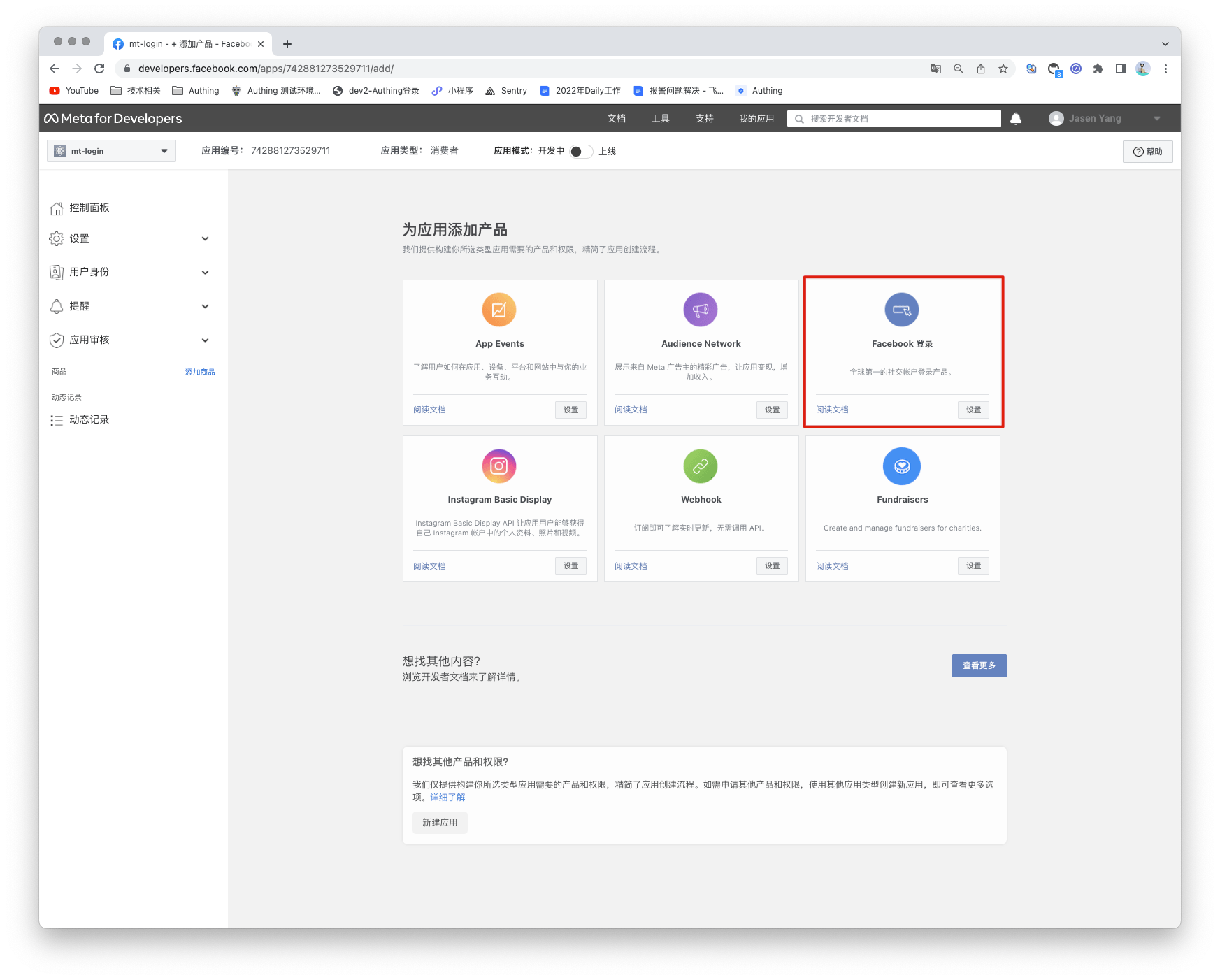Click the Meta for Developers logo
The width and height of the screenshot is (1220, 980).
(113, 118)
